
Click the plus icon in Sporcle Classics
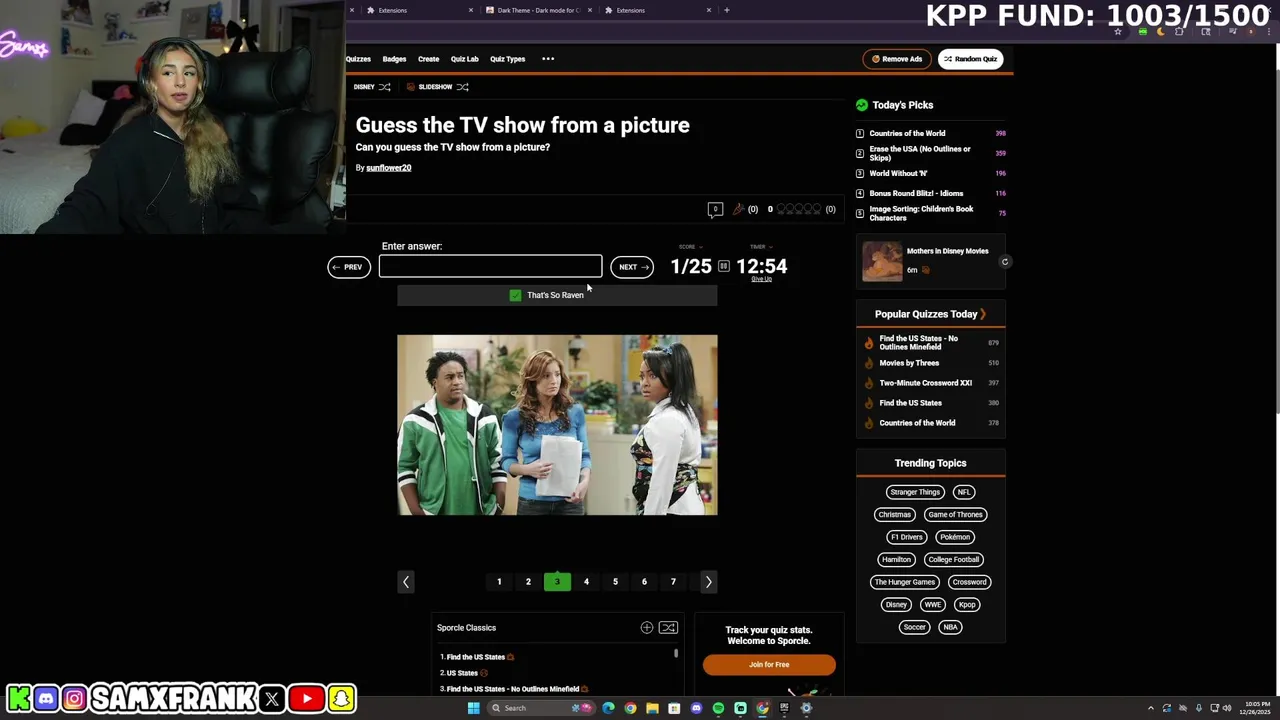pos(647,628)
